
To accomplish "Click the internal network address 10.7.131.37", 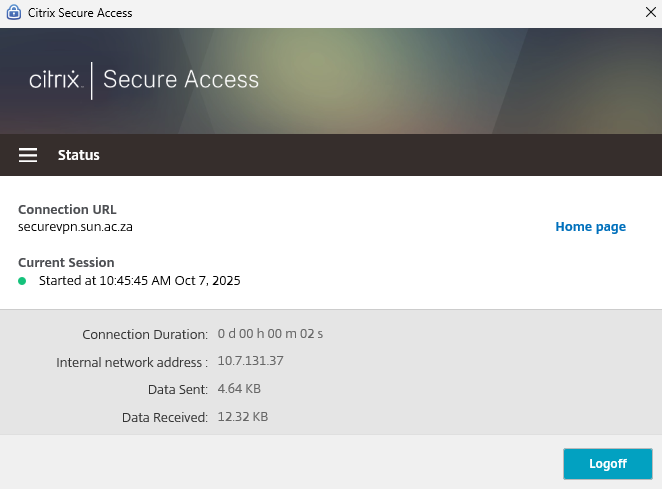I will 250,361.
